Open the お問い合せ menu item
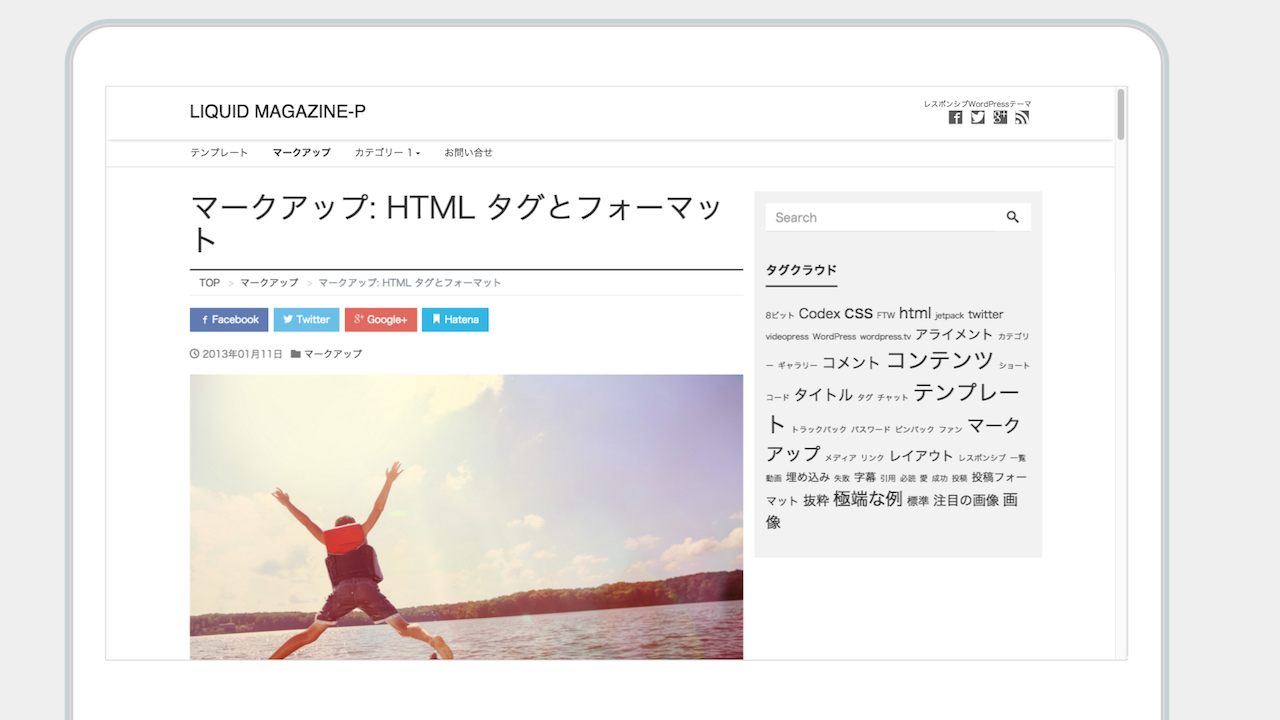This screenshot has height=720, width=1280. point(468,153)
